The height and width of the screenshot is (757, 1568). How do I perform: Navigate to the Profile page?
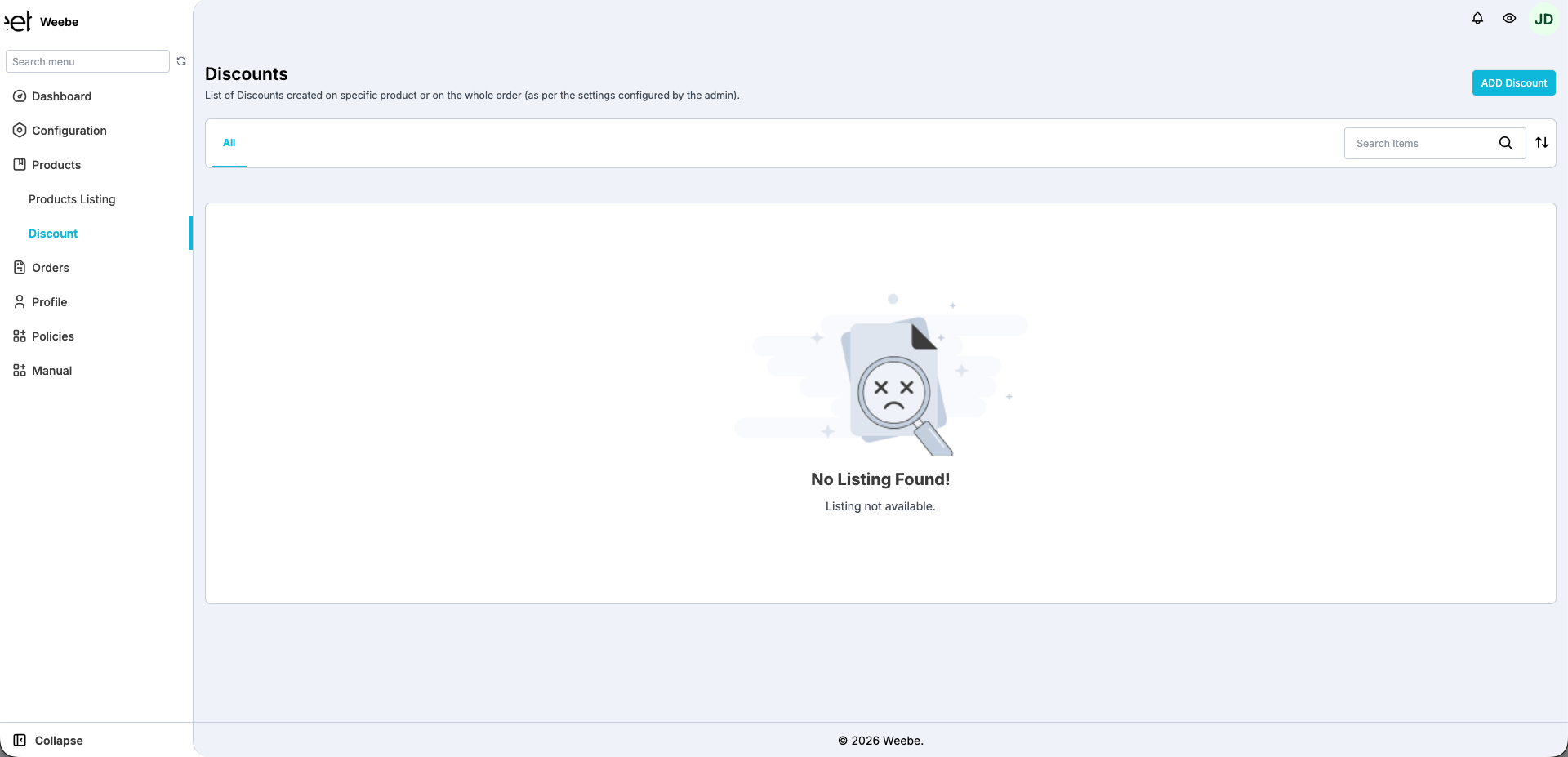pos(49,302)
